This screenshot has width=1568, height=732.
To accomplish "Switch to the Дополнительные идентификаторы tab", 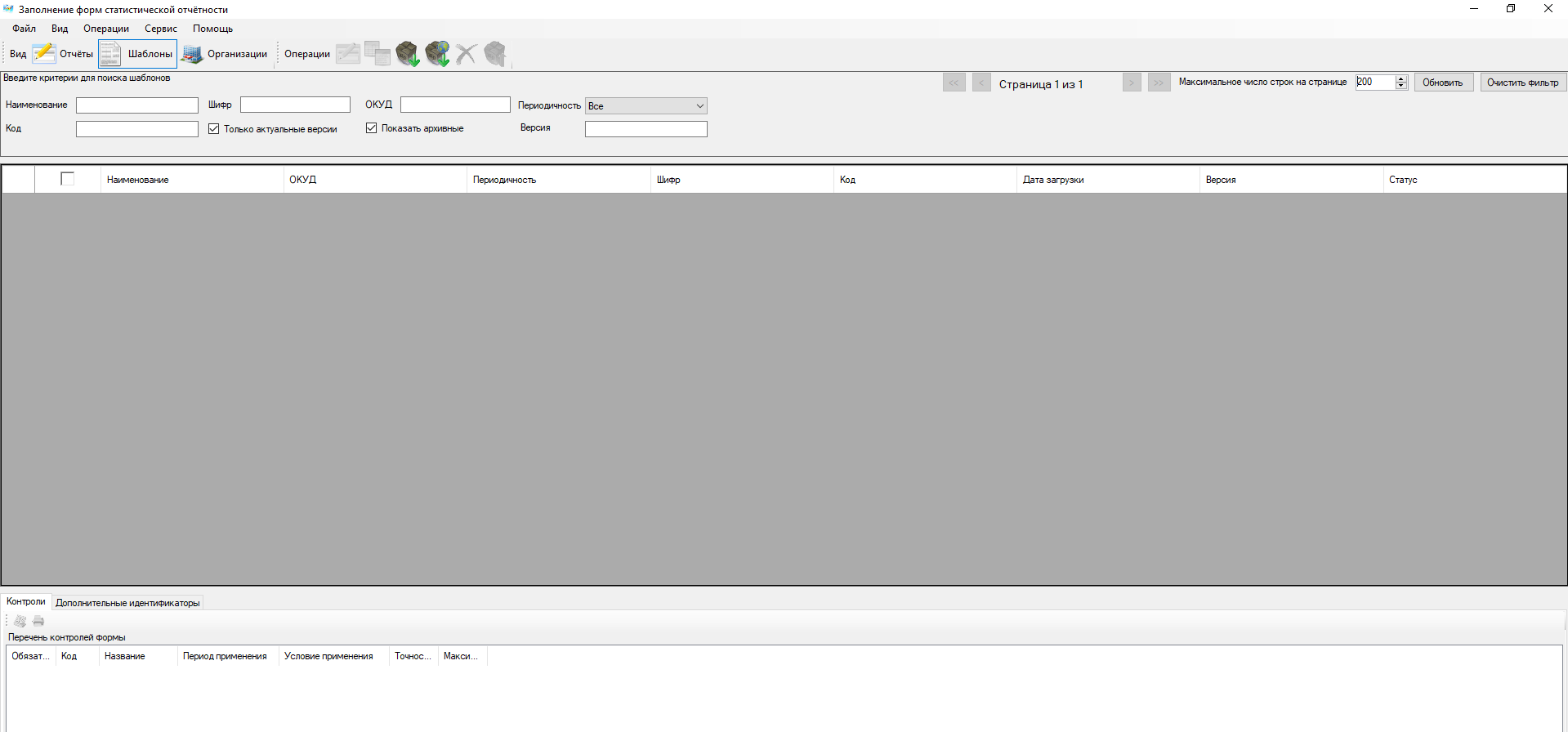I will click(x=127, y=603).
